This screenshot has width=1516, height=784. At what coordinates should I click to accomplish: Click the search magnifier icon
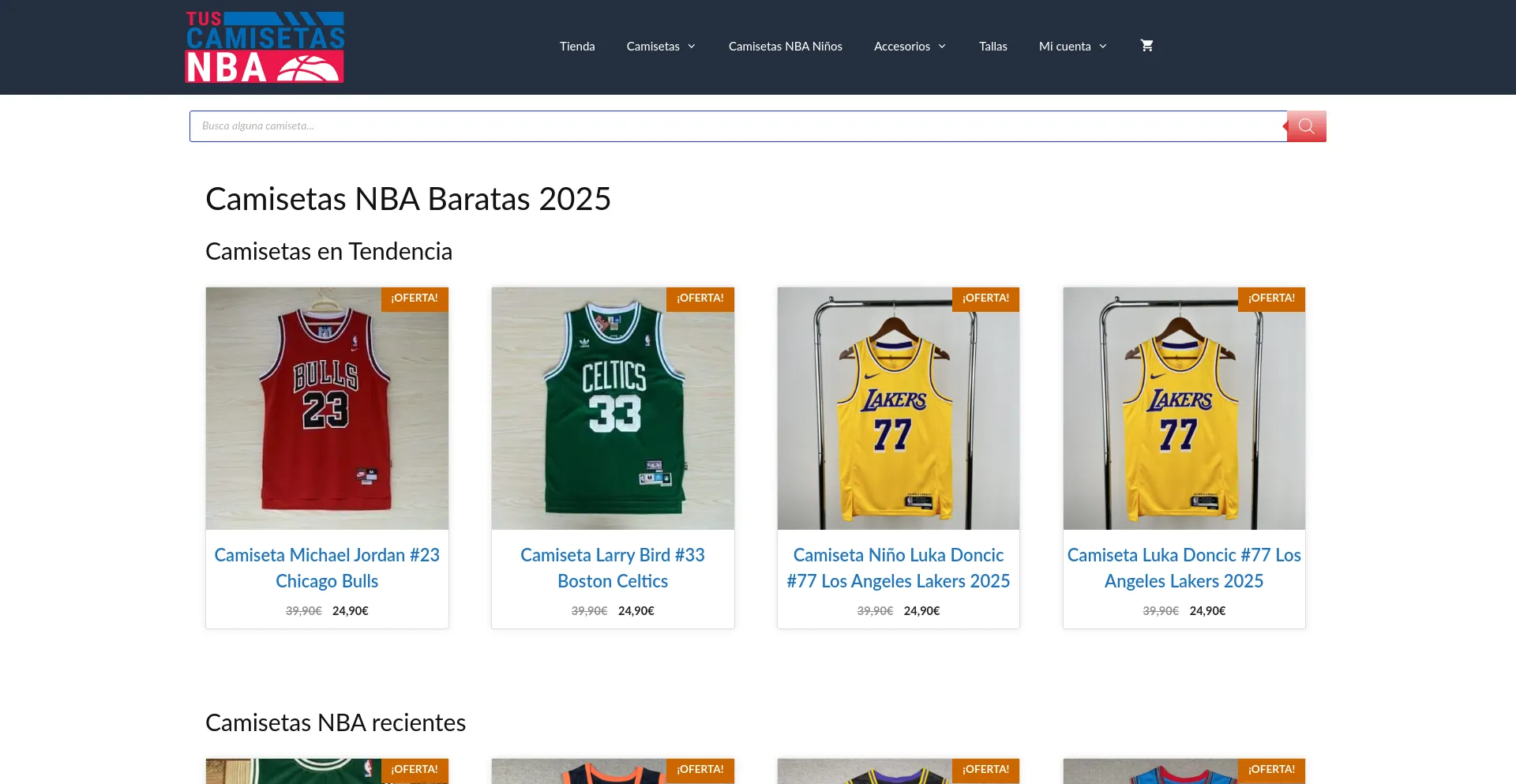coord(1305,126)
